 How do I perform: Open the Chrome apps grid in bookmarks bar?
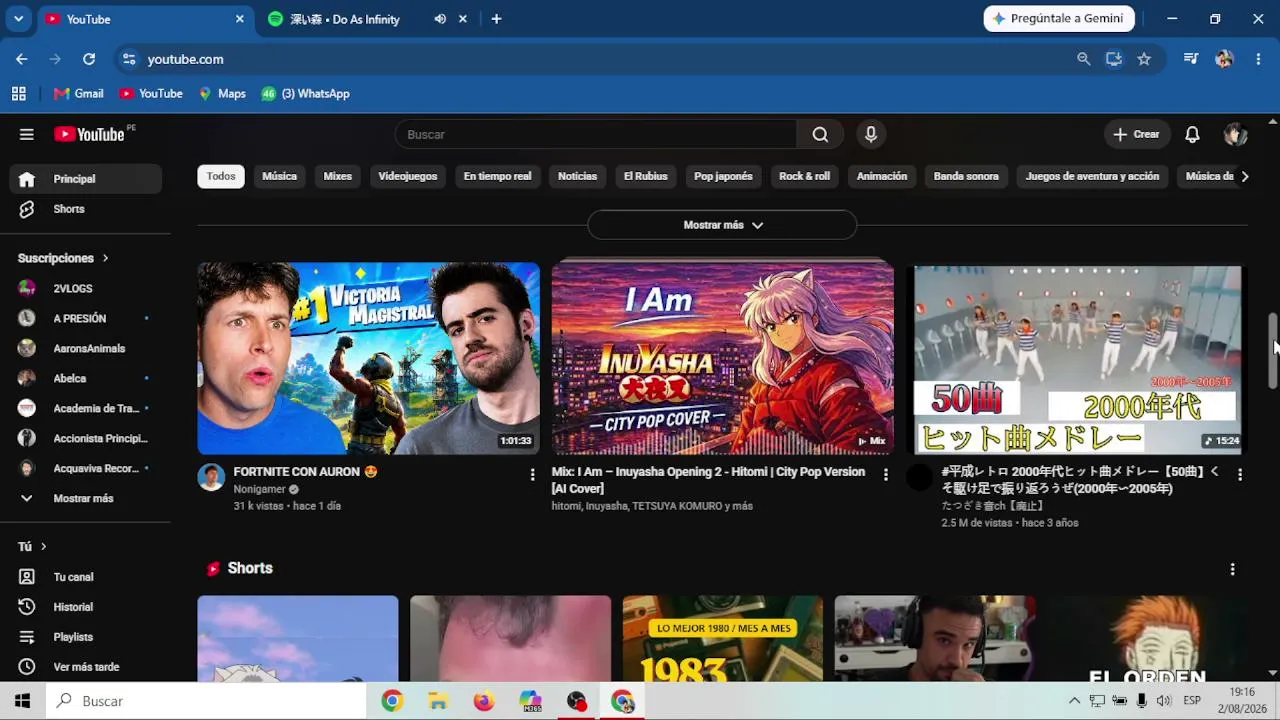click(19, 94)
